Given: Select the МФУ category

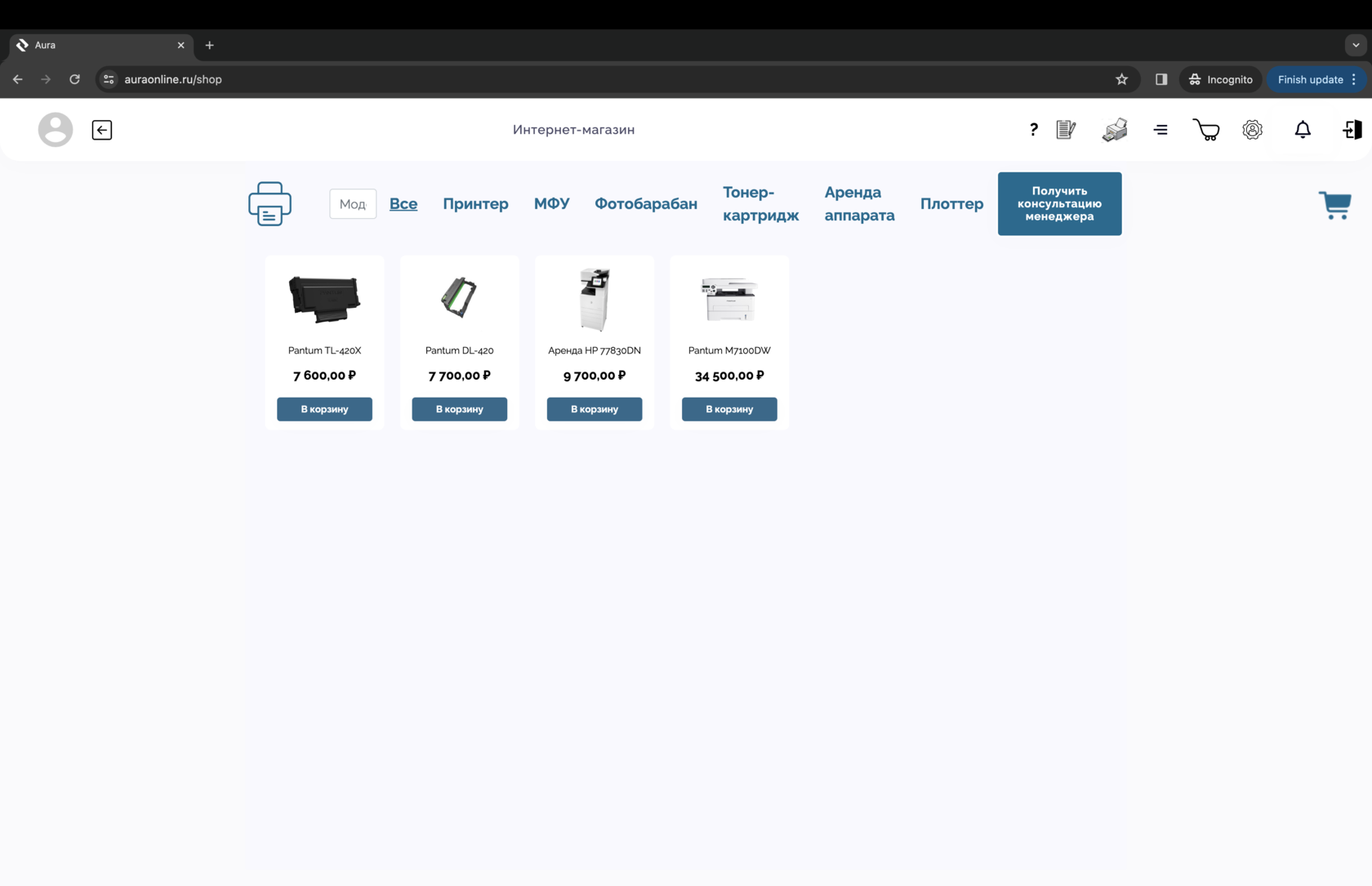Looking at the screenshot, I should (x=552, y=204).
